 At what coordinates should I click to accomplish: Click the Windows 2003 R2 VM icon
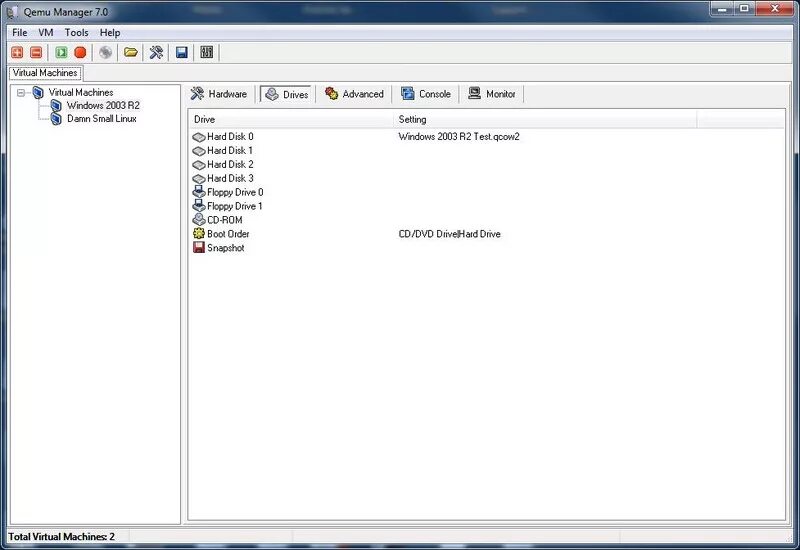click(56, 106)
